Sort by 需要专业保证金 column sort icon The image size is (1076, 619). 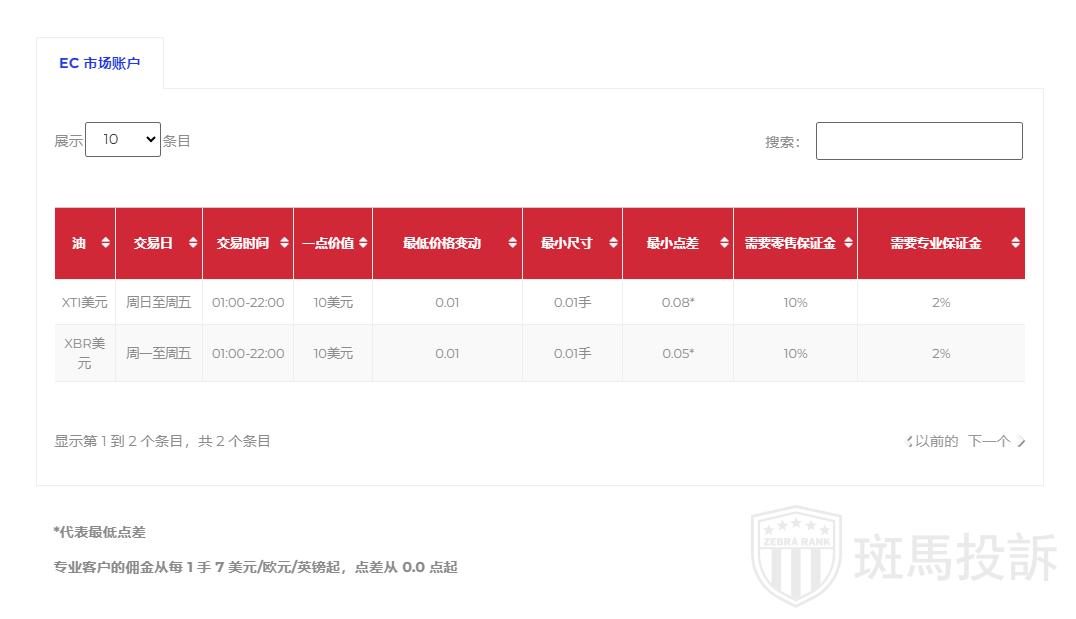(1015, 243)
